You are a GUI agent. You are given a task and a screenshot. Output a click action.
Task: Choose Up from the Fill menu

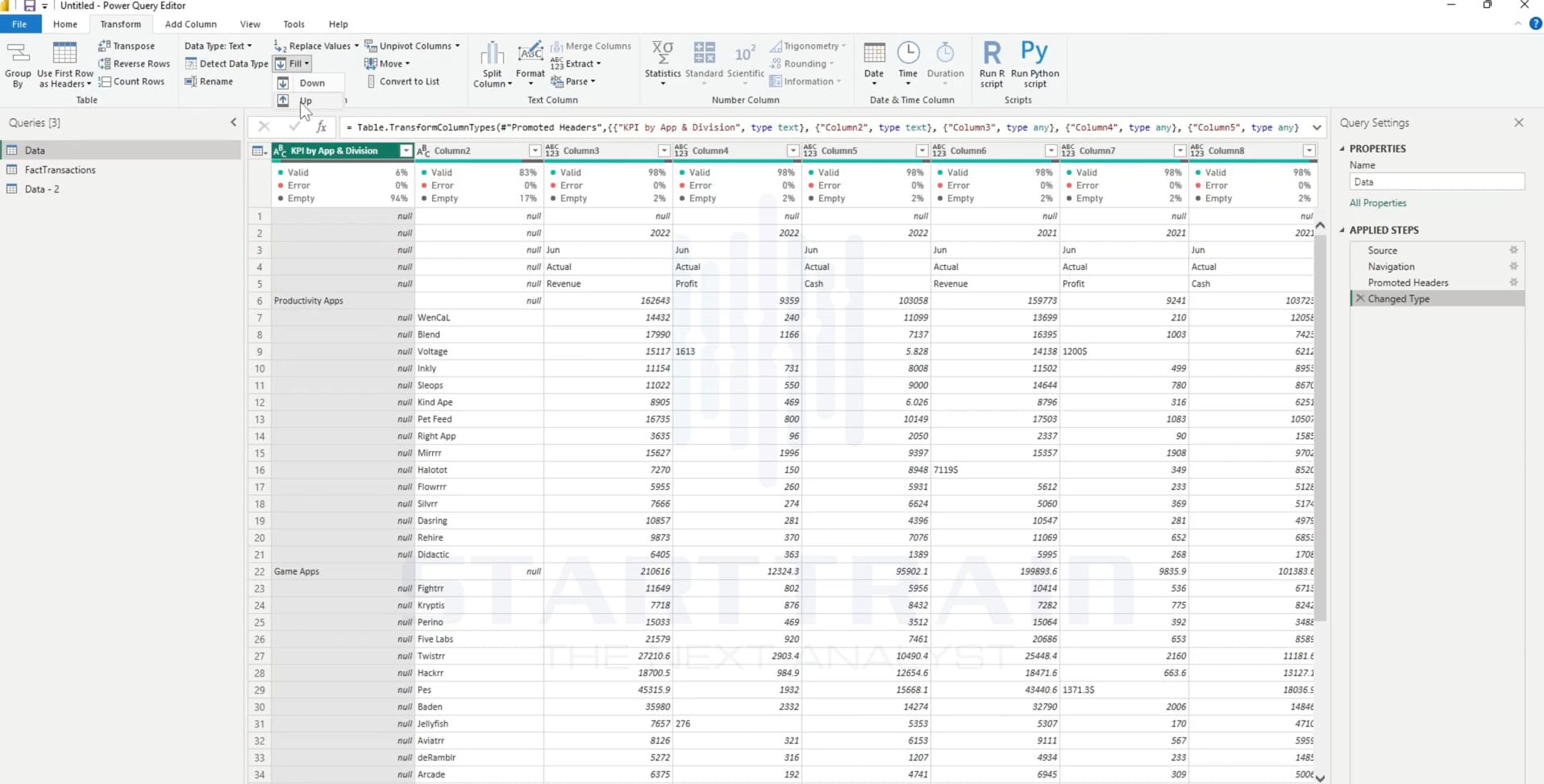pos(310,101)
